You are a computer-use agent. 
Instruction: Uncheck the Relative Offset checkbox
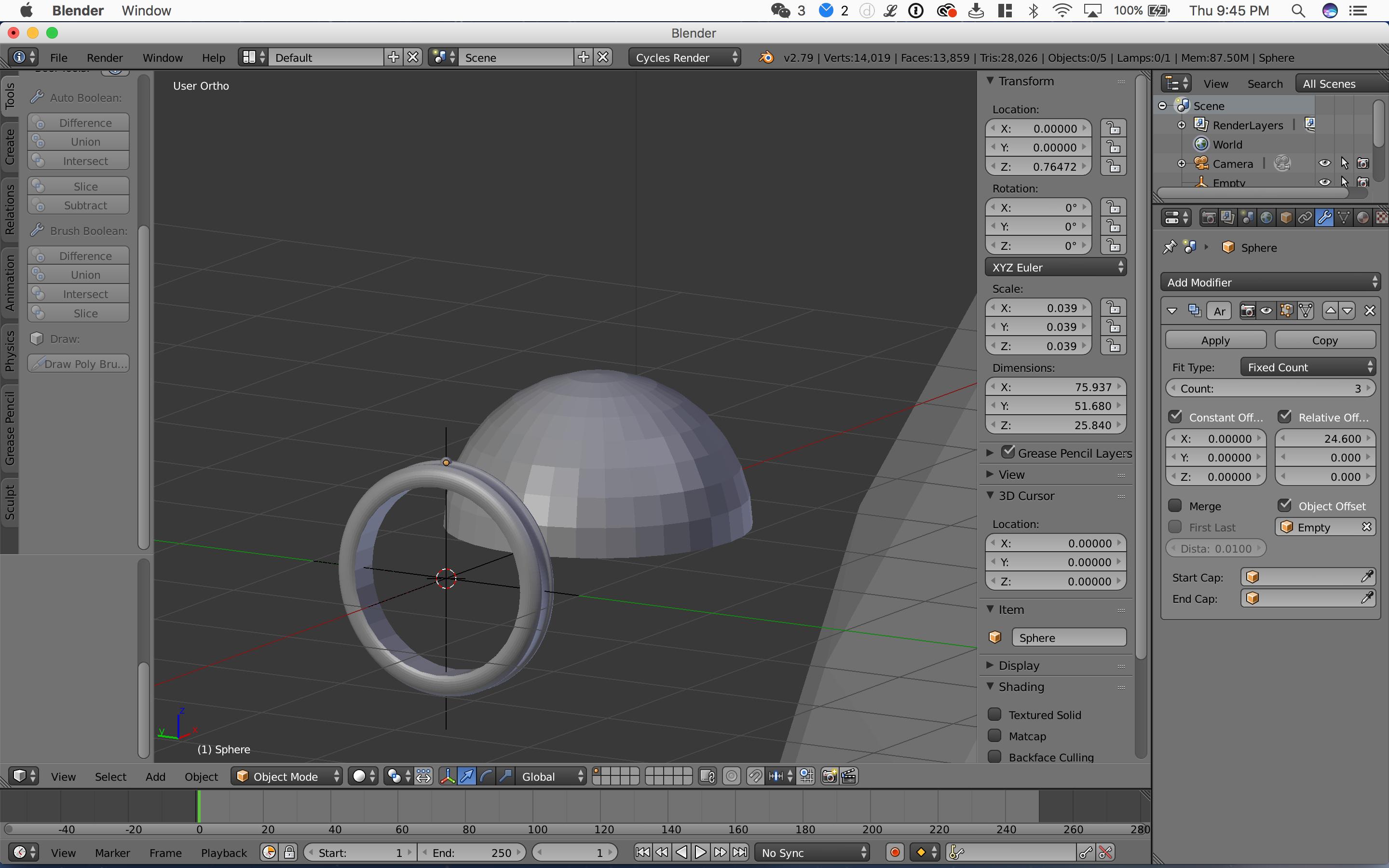pyautogui.click(x=1284, y=417)
